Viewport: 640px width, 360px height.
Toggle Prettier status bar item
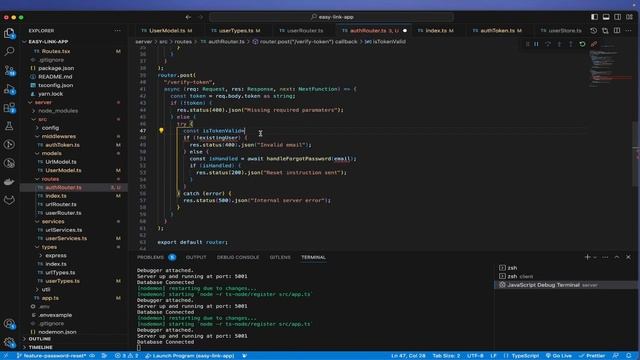(592, 356)
